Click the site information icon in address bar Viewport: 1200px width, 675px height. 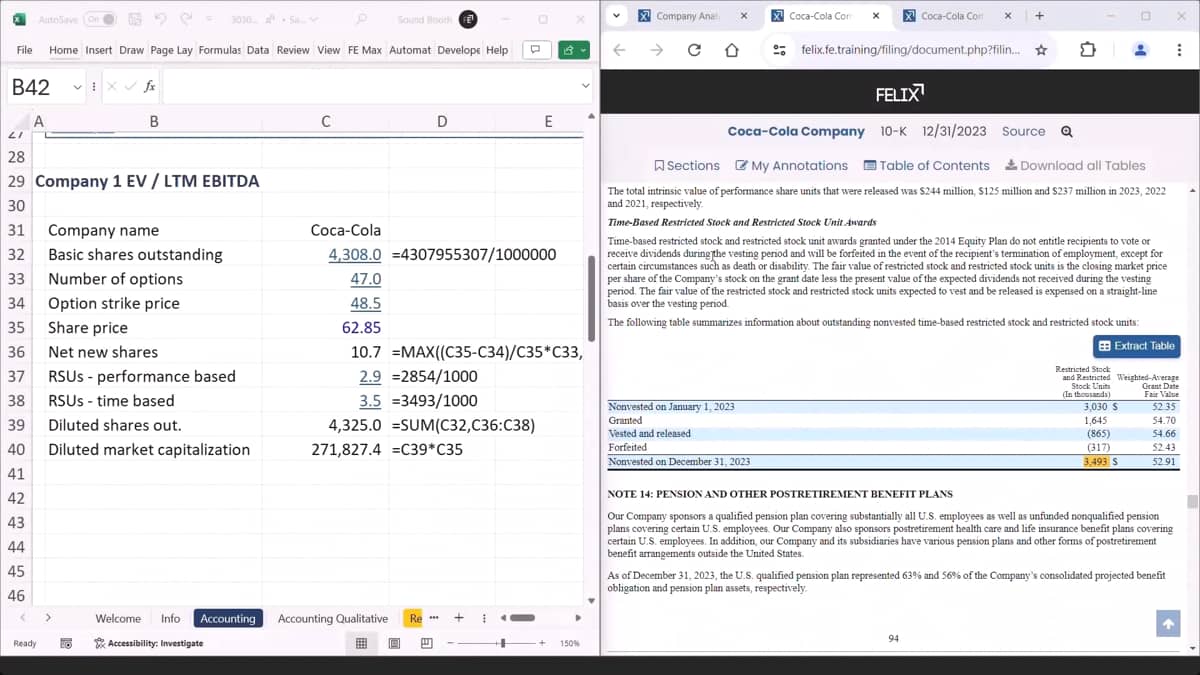781,50
